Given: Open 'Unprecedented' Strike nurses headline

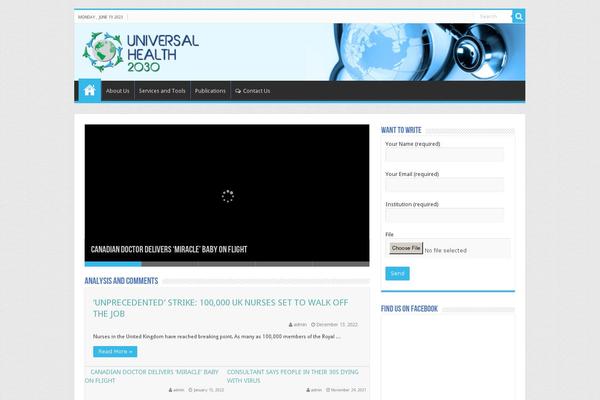Looking at the screenshot, I should point(220,308).
